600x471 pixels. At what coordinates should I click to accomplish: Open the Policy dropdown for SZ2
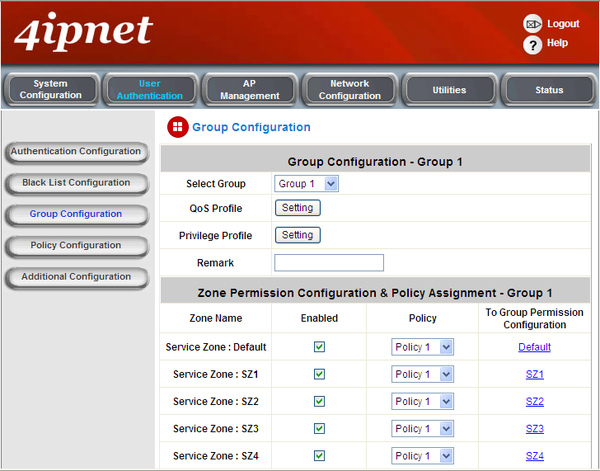(422, 401)
